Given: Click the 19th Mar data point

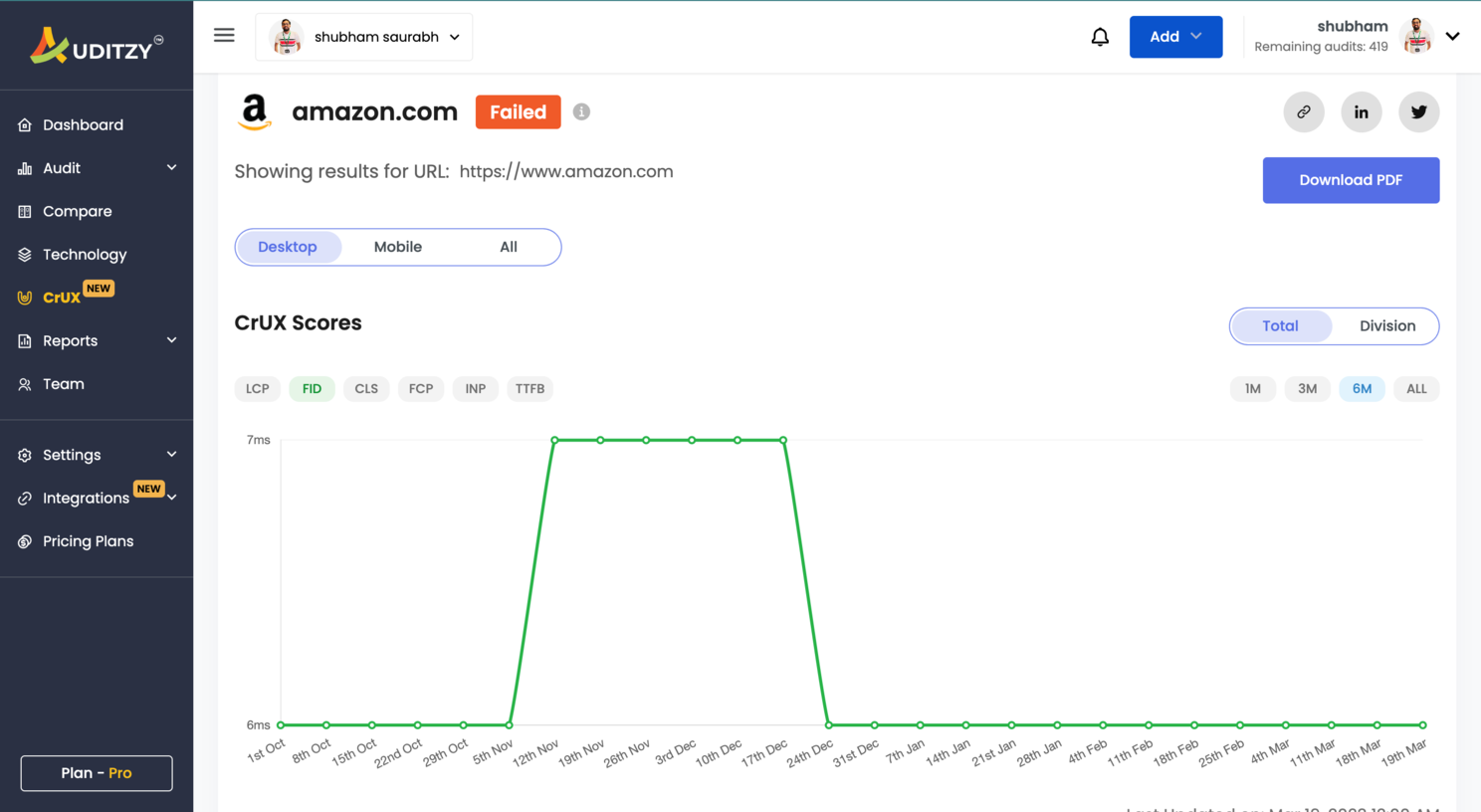Looking at the screenshot, I should tap(1423, 725).
